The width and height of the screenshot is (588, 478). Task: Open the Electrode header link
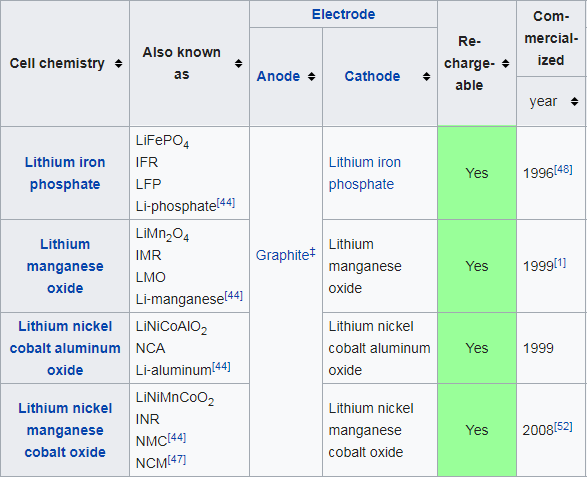[x=344, y=14]
